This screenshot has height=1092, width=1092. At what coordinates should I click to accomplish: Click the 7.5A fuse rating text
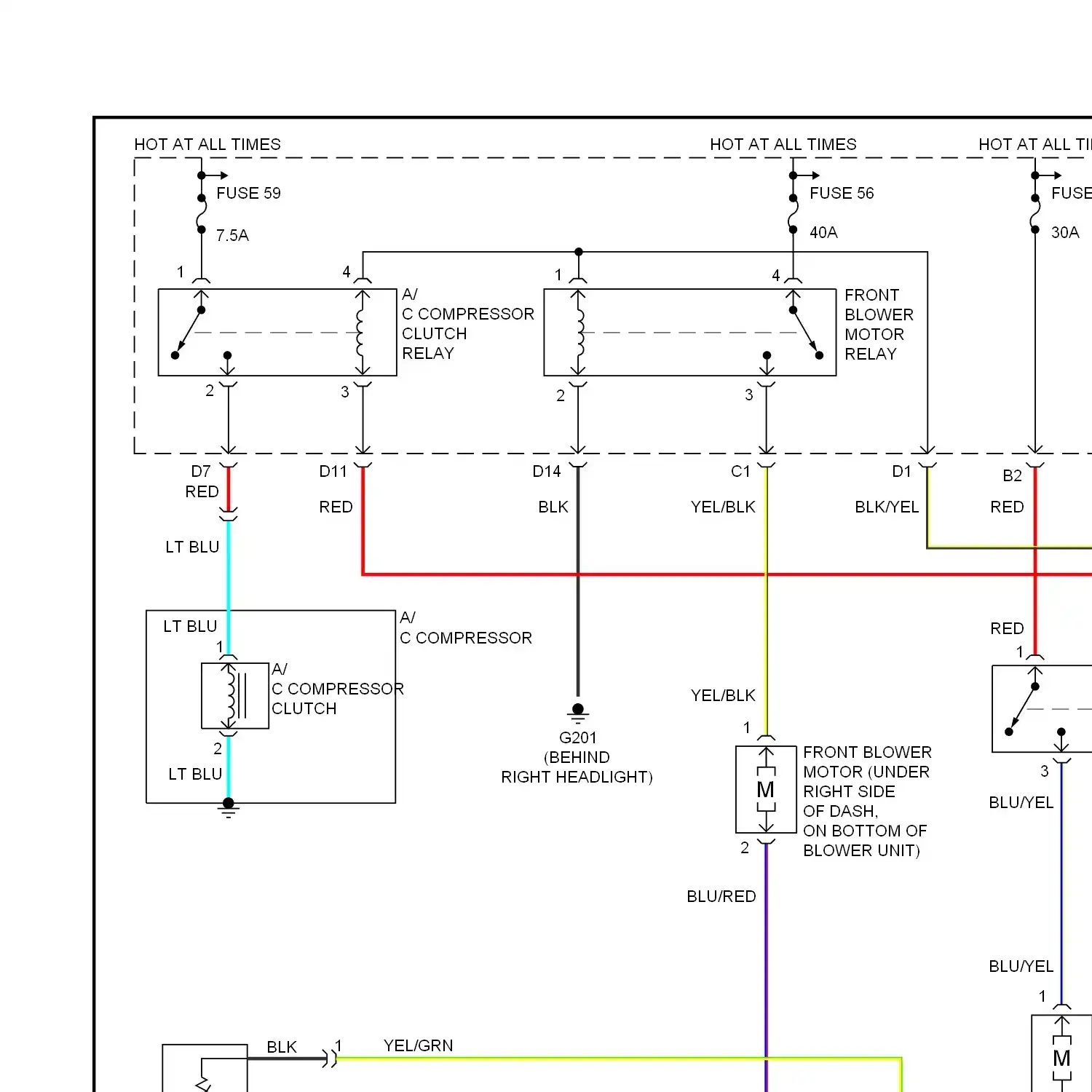point(232,235)
